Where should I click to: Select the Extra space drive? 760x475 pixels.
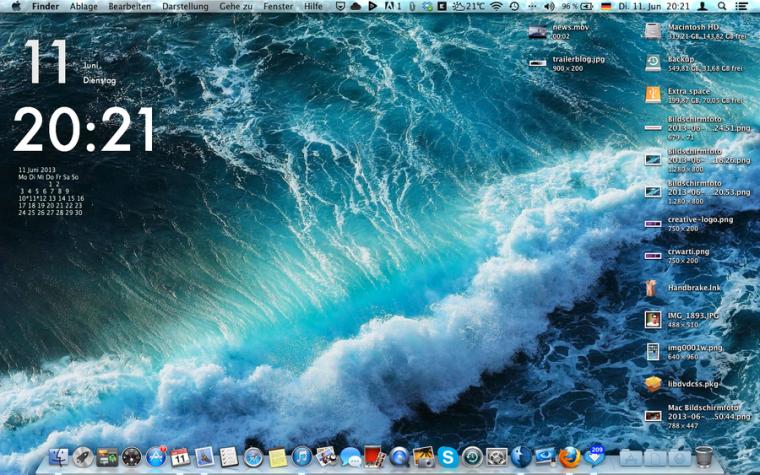pos(653,95)
